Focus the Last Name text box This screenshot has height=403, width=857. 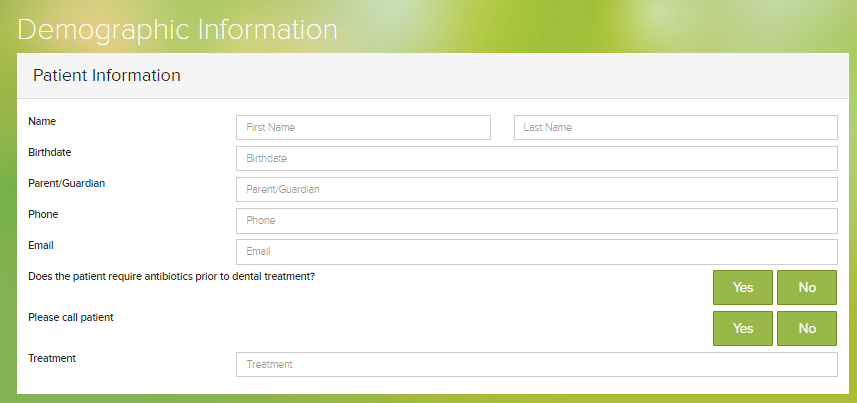(x=675, y=128)
